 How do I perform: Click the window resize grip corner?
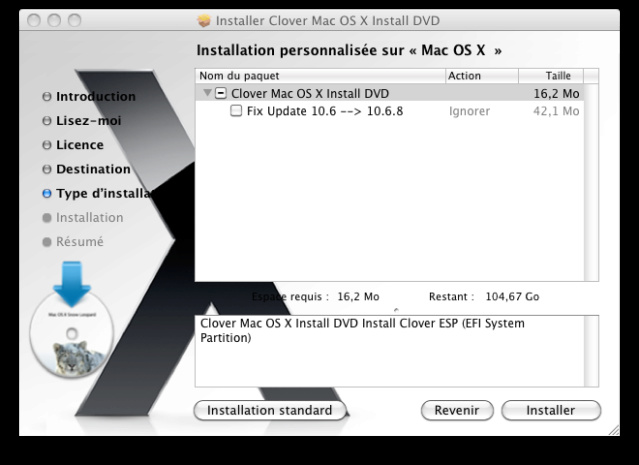click(x=614, y=430)
